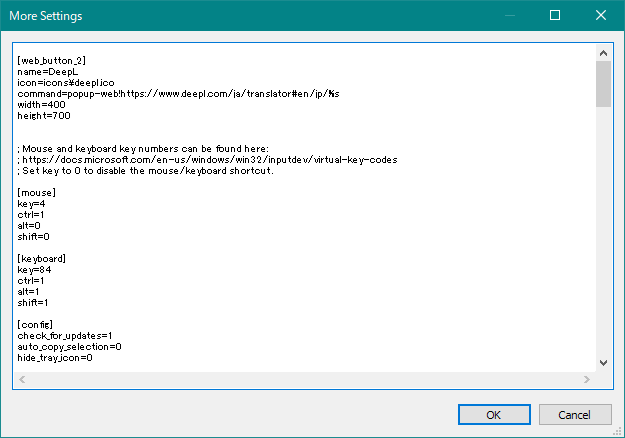Click the horizontal scrollbar right arrow

coord(587,379)
